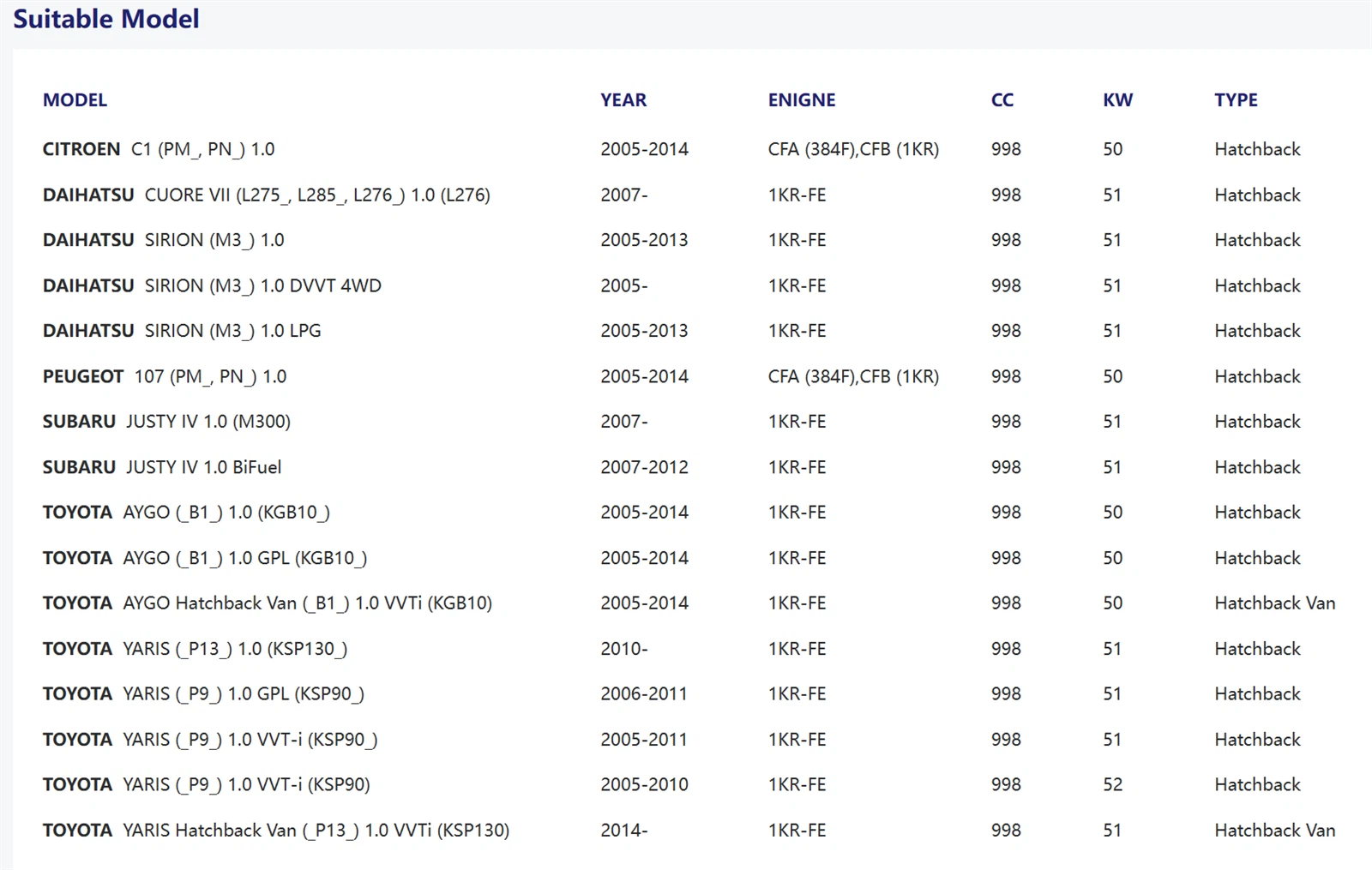Click DAIHATSU SIRION (M3_) 1.0 LPG
Image resolution: width=1372 pixels, height=870 pixels.
182,331
